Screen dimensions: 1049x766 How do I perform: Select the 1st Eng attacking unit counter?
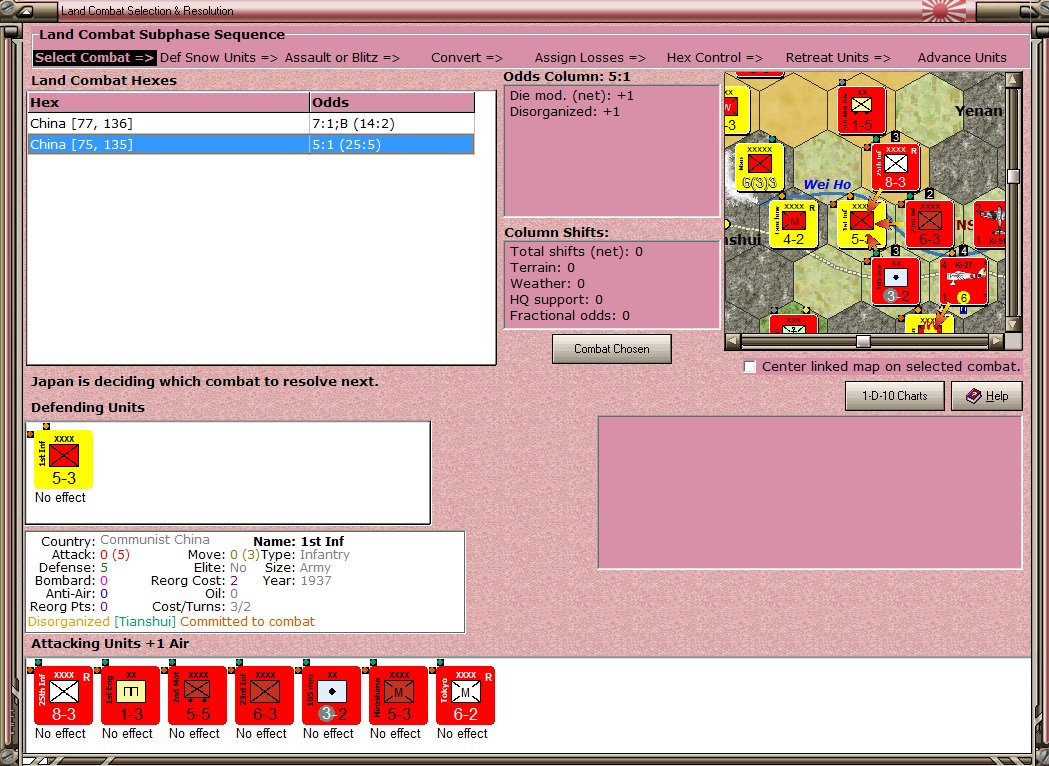point(130,696)
